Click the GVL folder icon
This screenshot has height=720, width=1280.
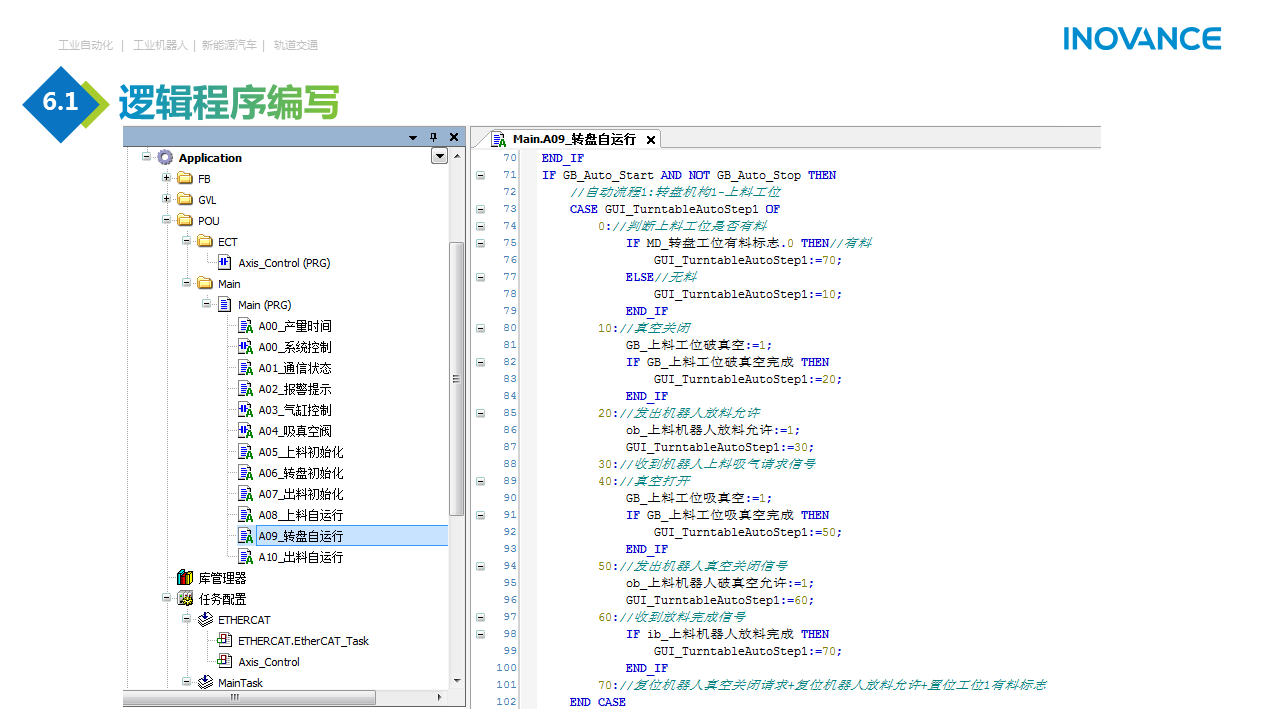coord(185,199)
